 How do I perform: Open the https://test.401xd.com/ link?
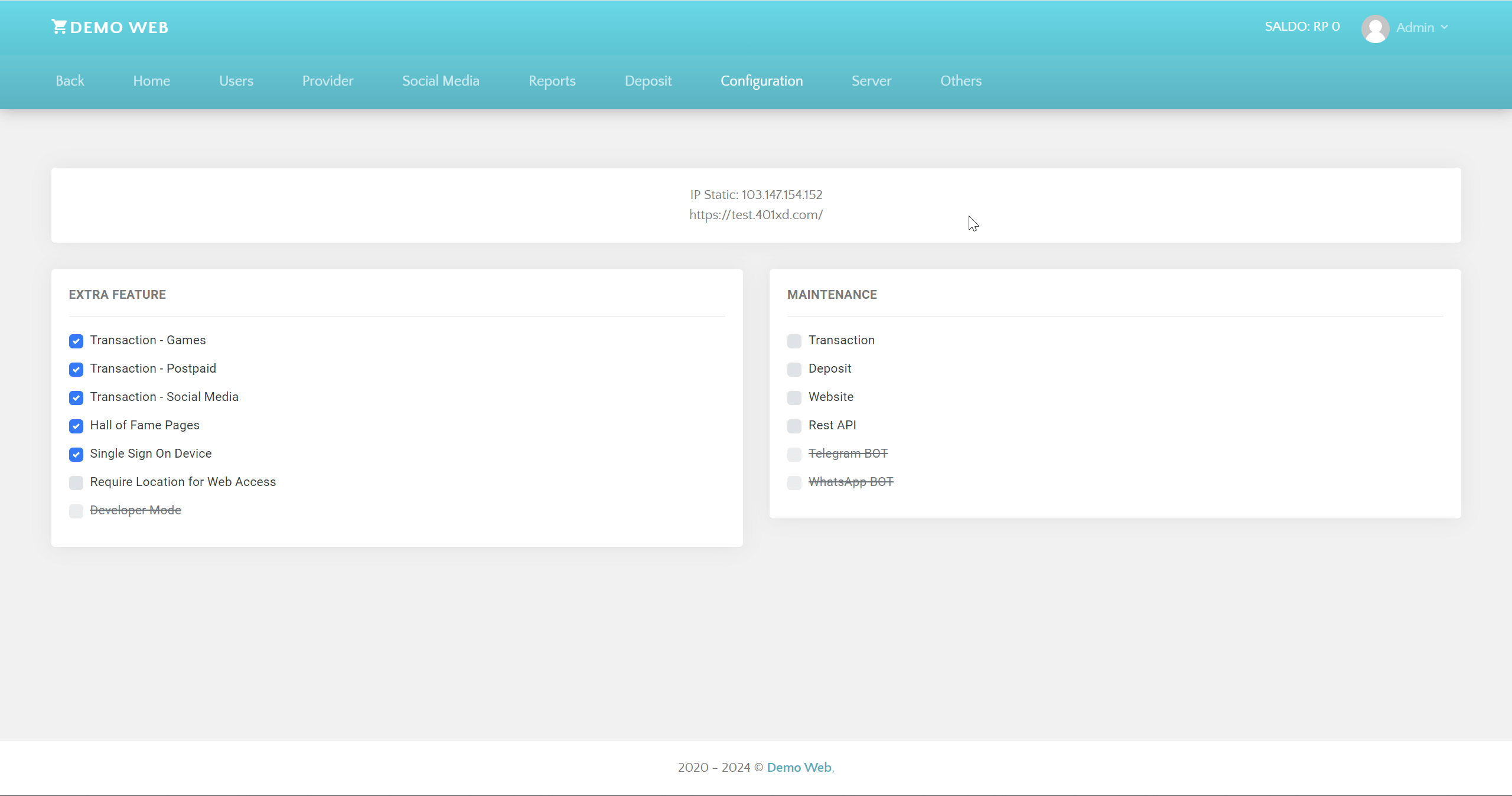coord(756,214)
